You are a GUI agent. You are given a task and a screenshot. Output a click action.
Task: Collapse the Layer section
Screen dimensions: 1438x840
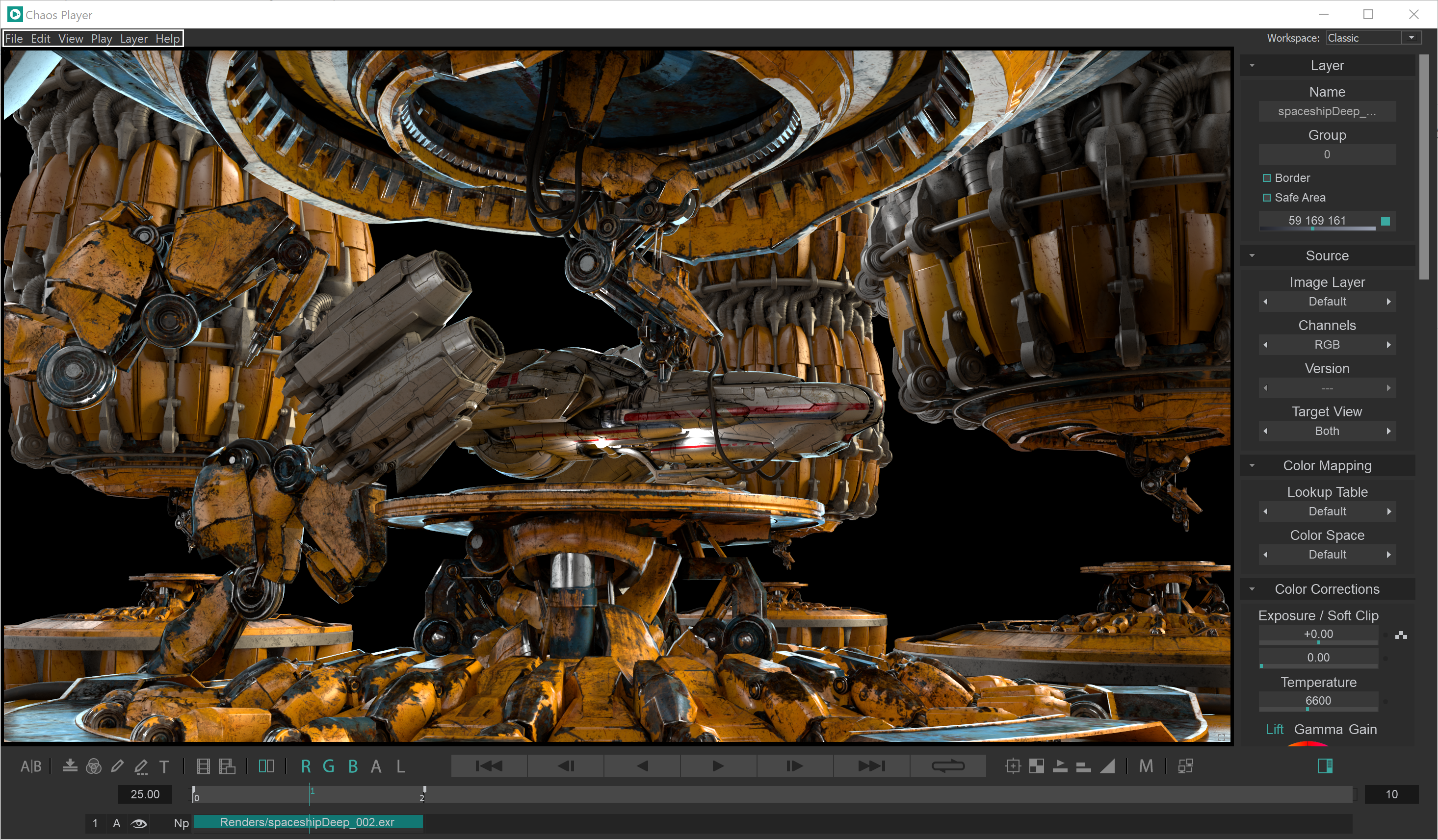click(x=1252, y=66)
